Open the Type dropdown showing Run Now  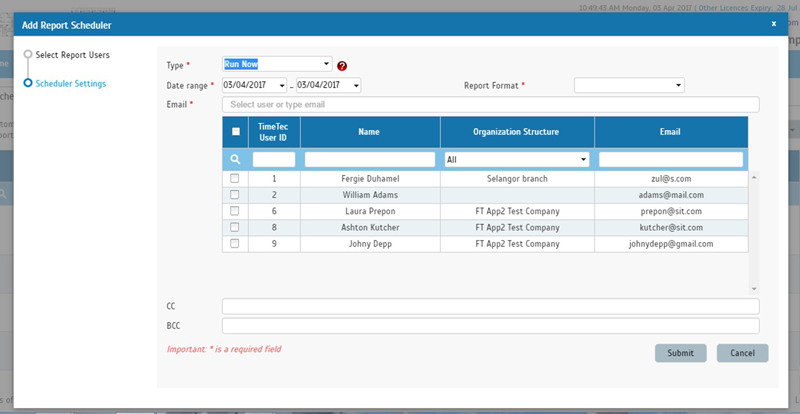tap(277, 64)
